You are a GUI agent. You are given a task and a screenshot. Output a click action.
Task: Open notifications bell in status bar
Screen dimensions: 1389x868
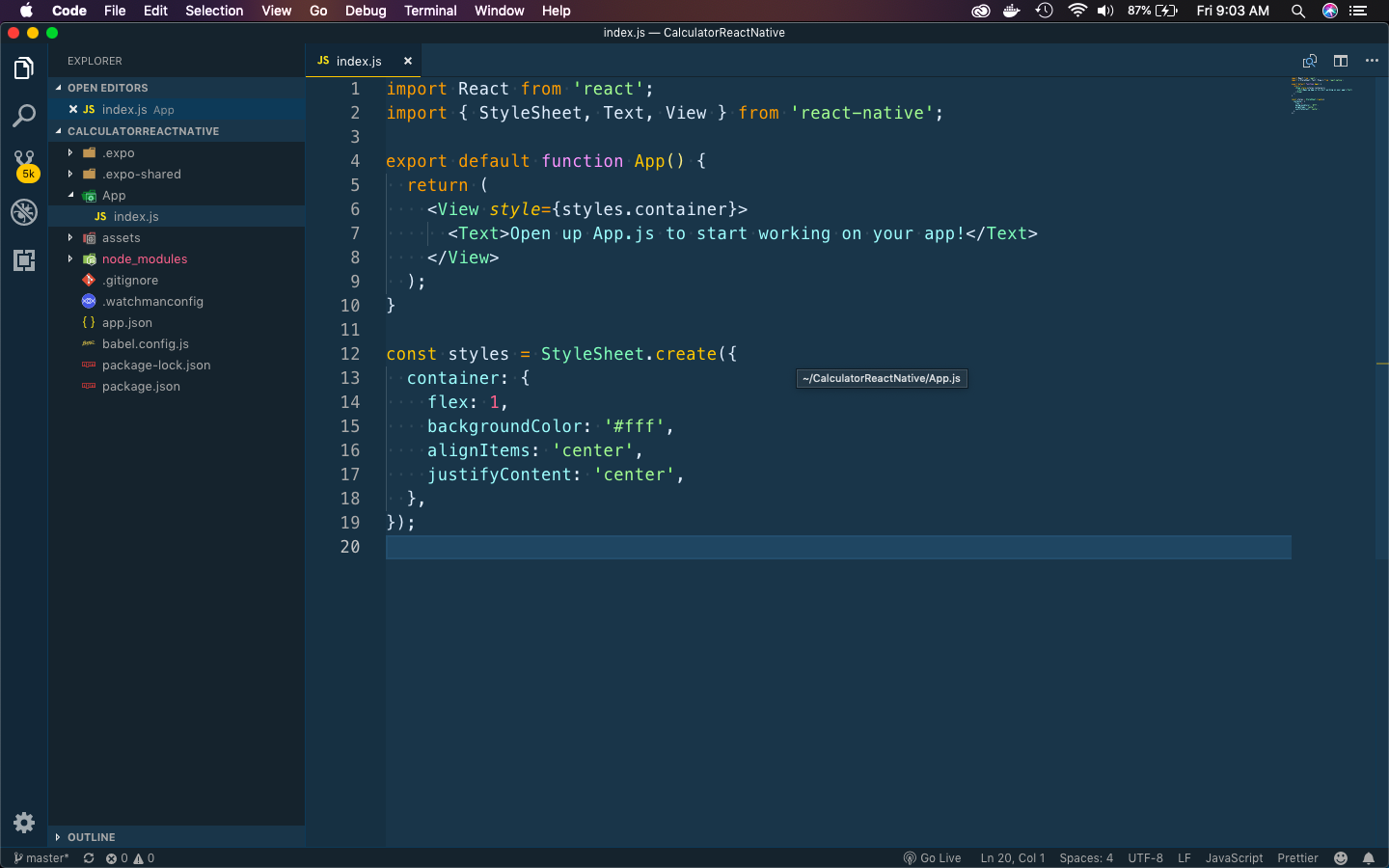click(x=1368, y=858)
